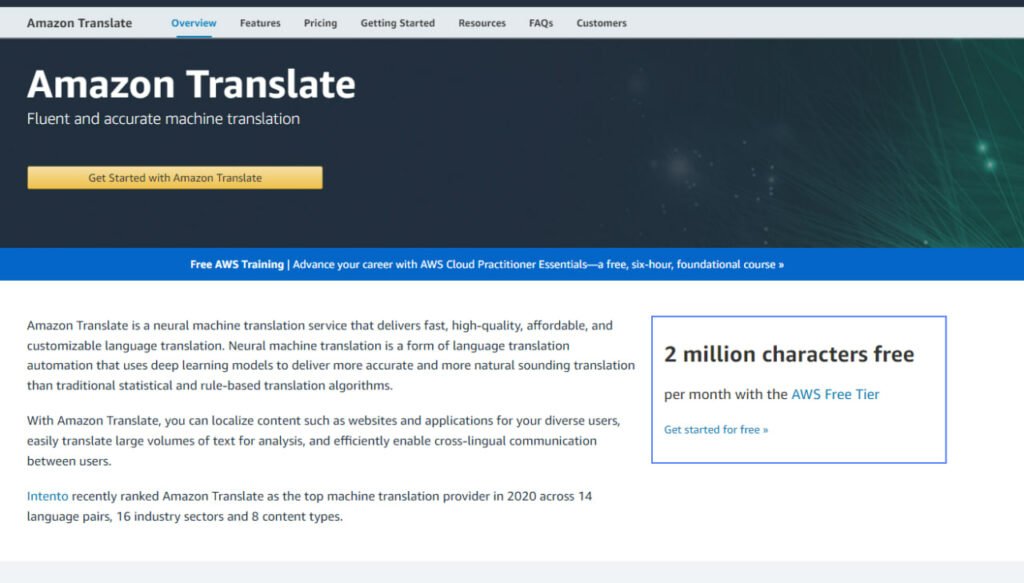Open the Resources tab
This screenshot has width=1024, height=583.
tap(482, 23)
